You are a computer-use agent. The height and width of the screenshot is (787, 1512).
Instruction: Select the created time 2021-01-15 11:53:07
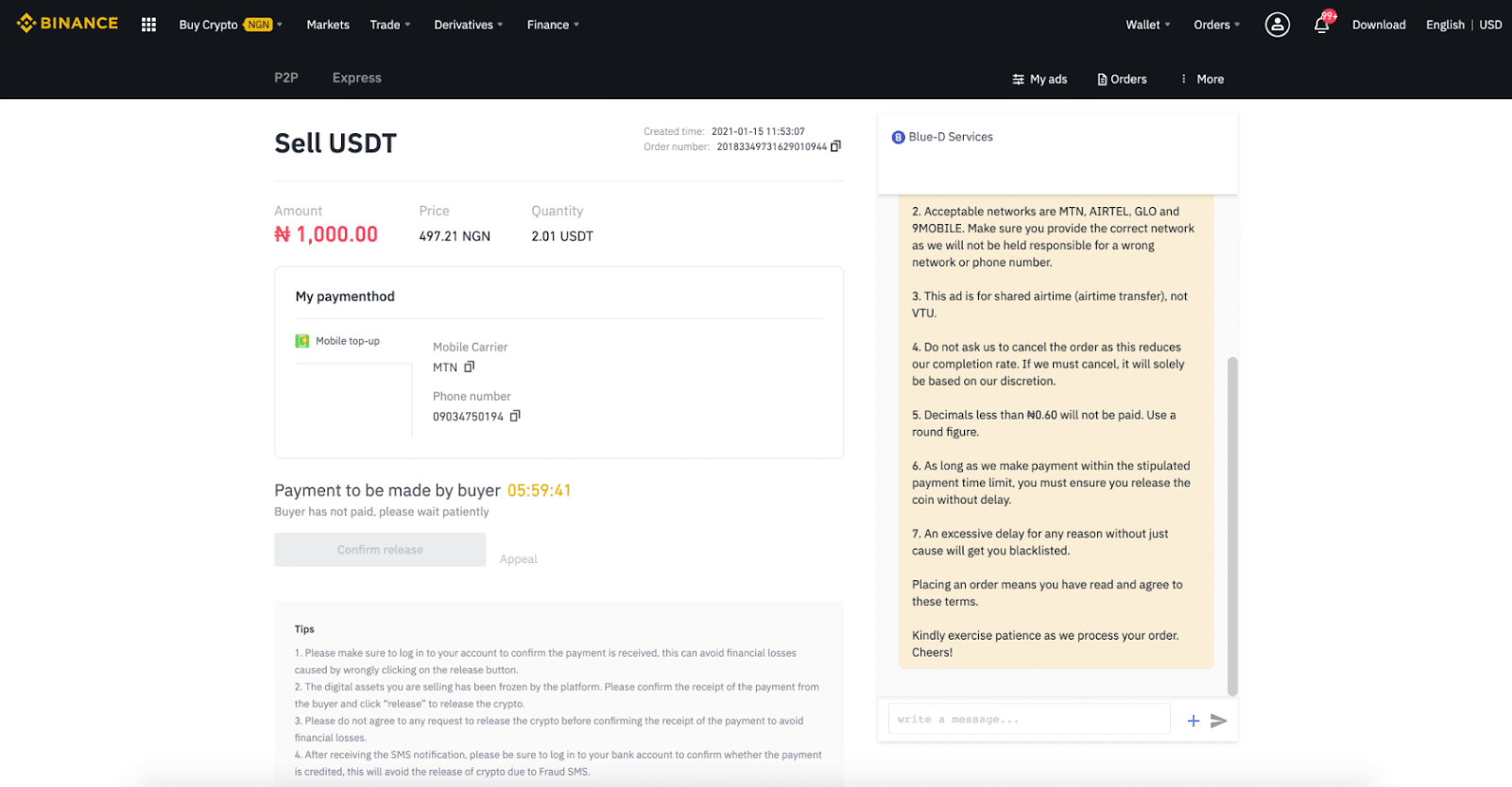click(758, 131)
